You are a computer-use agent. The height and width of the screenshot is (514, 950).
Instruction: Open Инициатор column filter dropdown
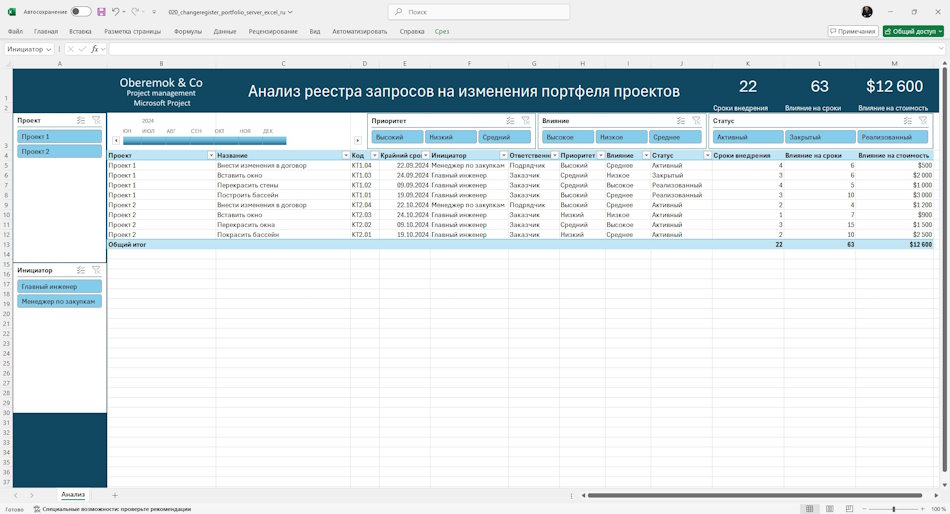tap(503, 156)
